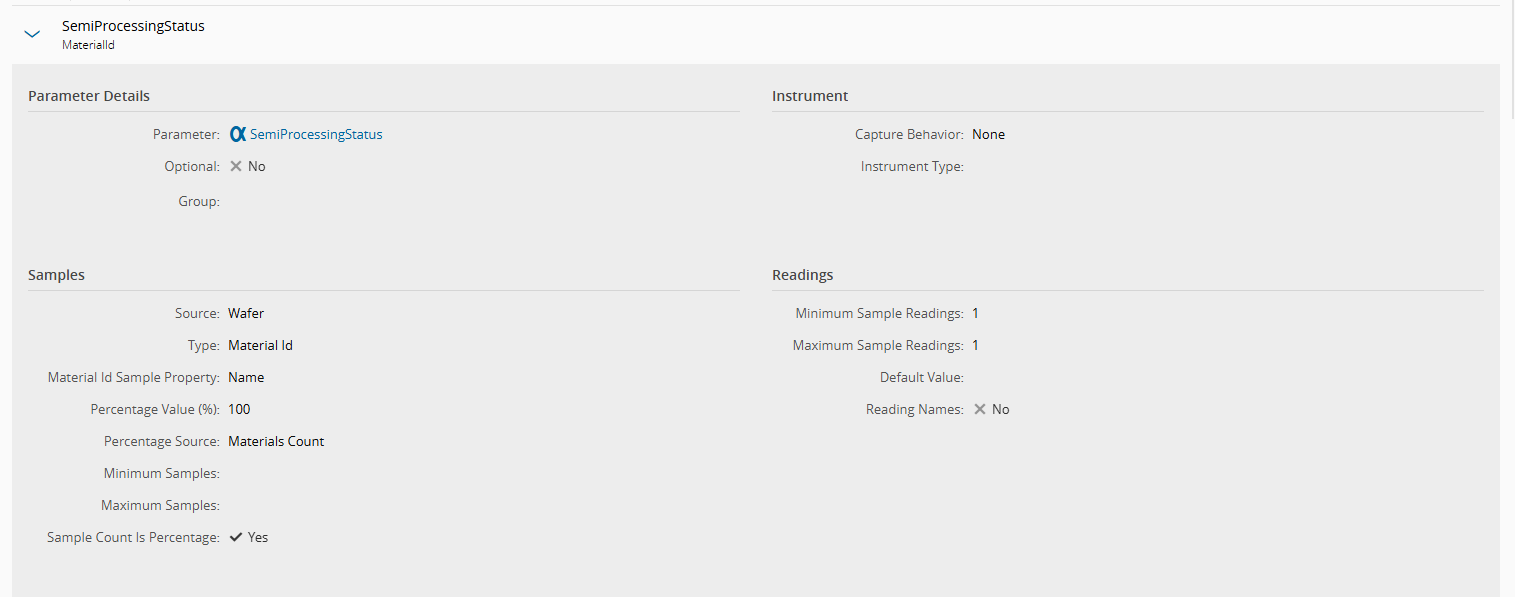This screenshot has width=1515, height=597.
Task: Click the Source value Wafer
Action: [246, 313]
